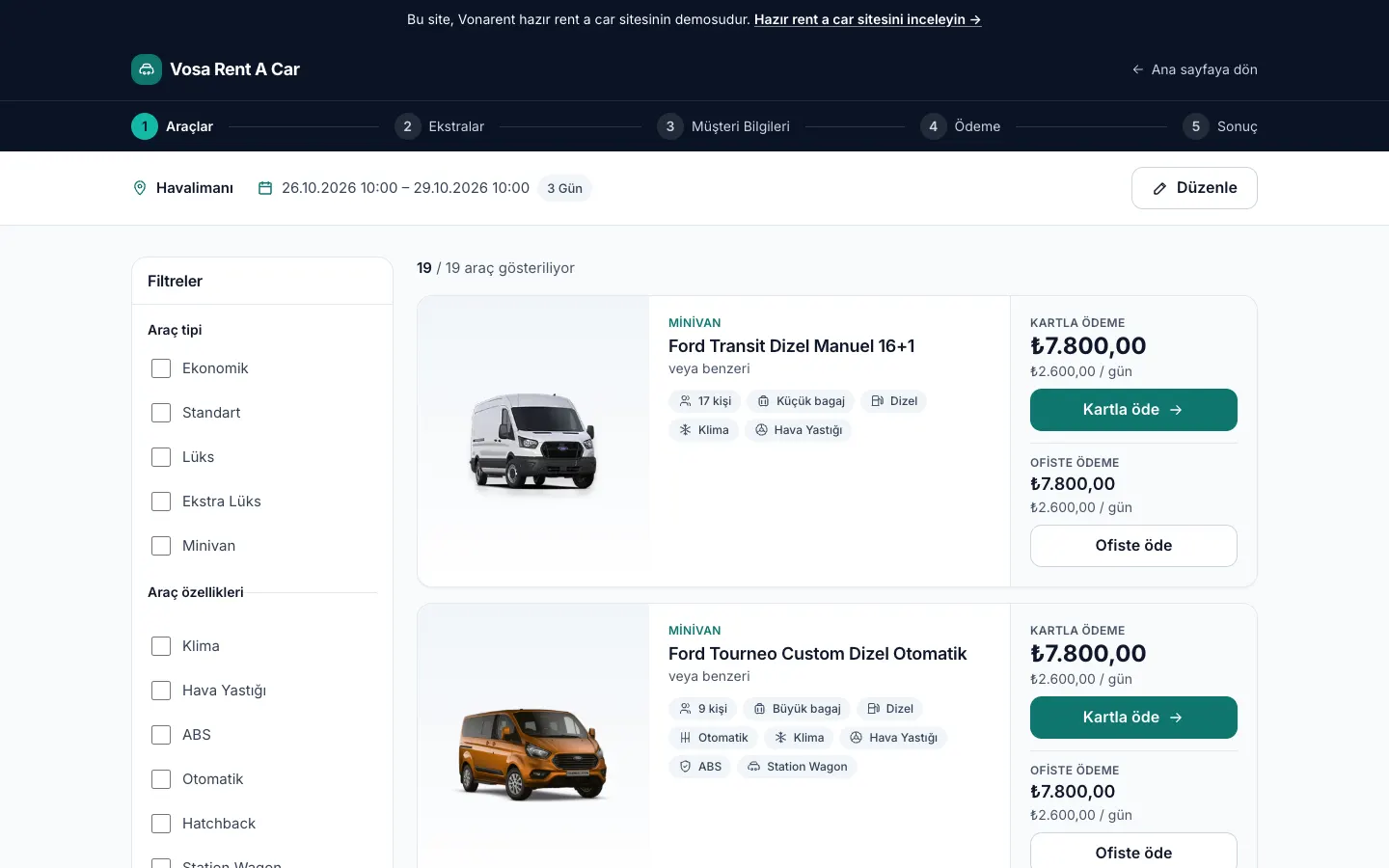Click shield icon in the ABS tag
This screenshot has height=868, width=1389.
click(685, 767)
